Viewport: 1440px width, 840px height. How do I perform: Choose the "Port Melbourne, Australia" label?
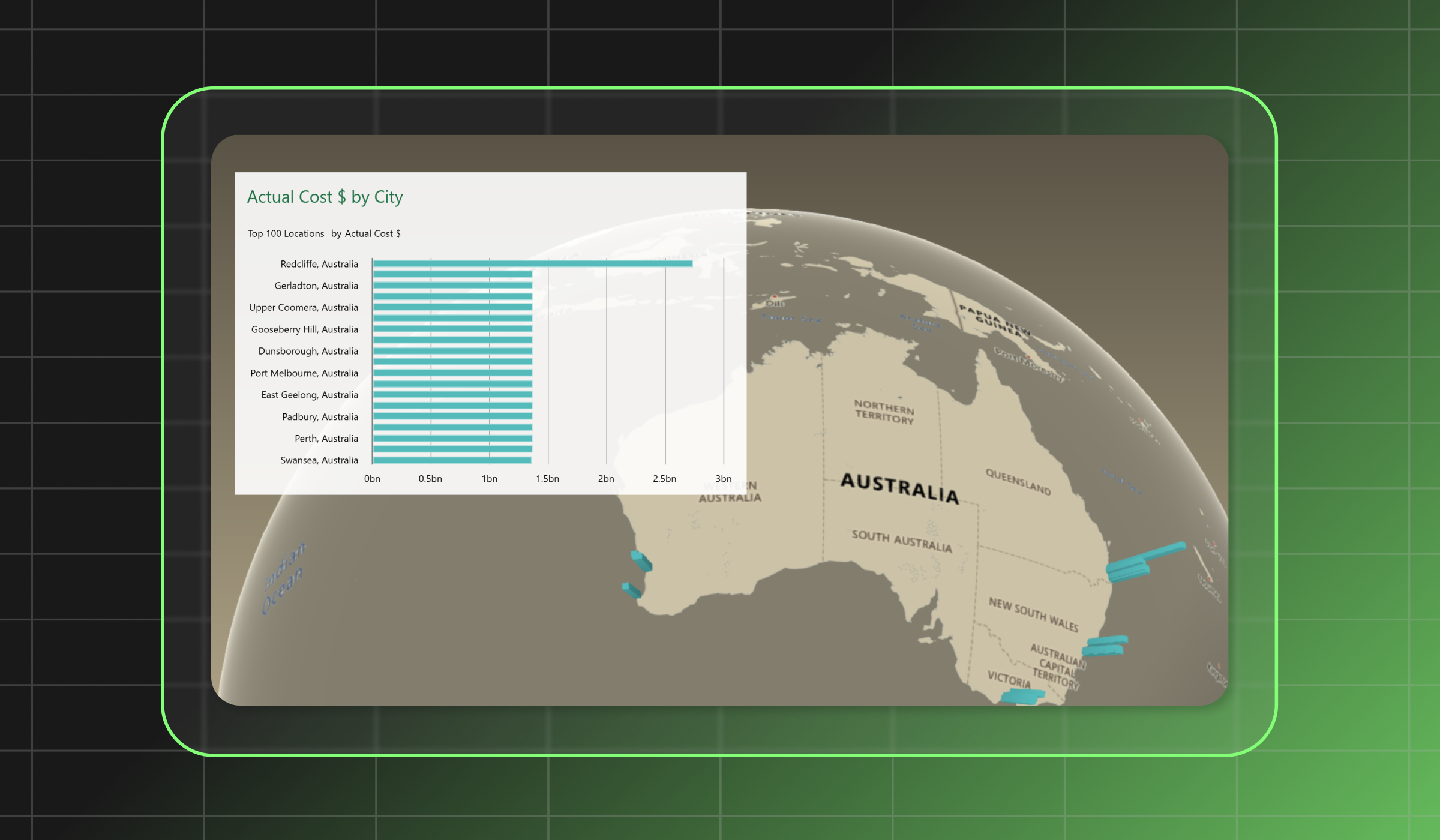304,373
